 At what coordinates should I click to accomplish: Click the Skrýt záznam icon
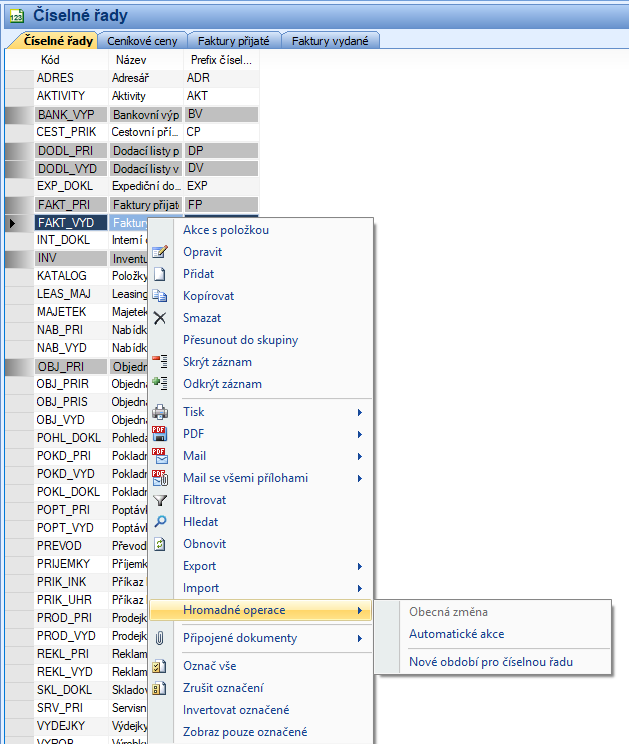(159, 362)
